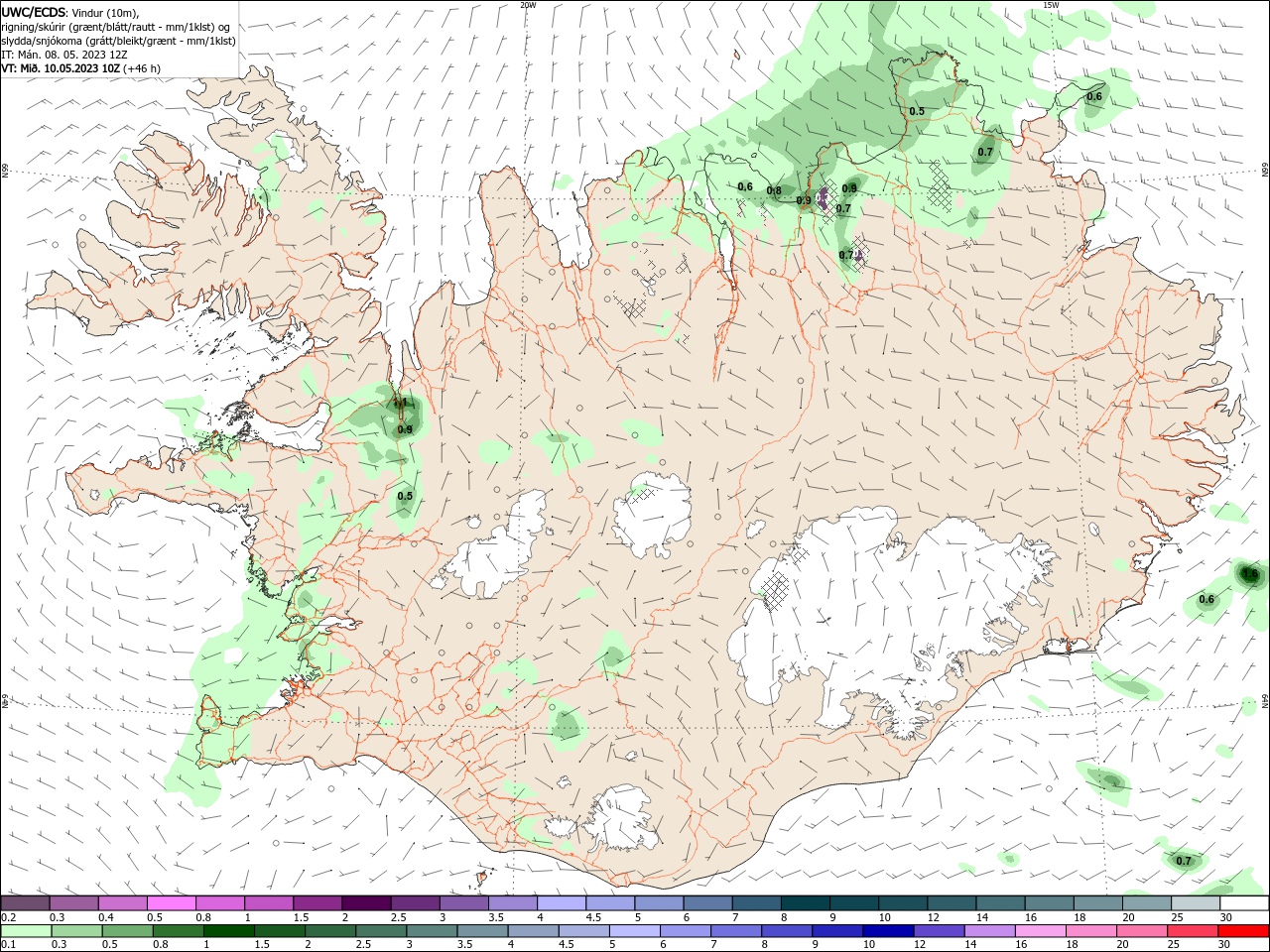The image size is (1270, 952).
Task: Click the 0.2 tick label on the upper scale
Action: 9,917
